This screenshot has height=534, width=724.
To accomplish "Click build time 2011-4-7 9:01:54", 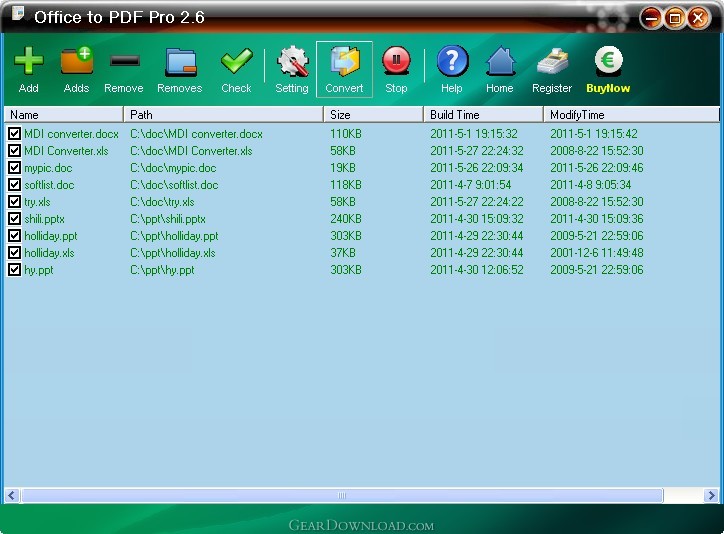I will (471, 185).
